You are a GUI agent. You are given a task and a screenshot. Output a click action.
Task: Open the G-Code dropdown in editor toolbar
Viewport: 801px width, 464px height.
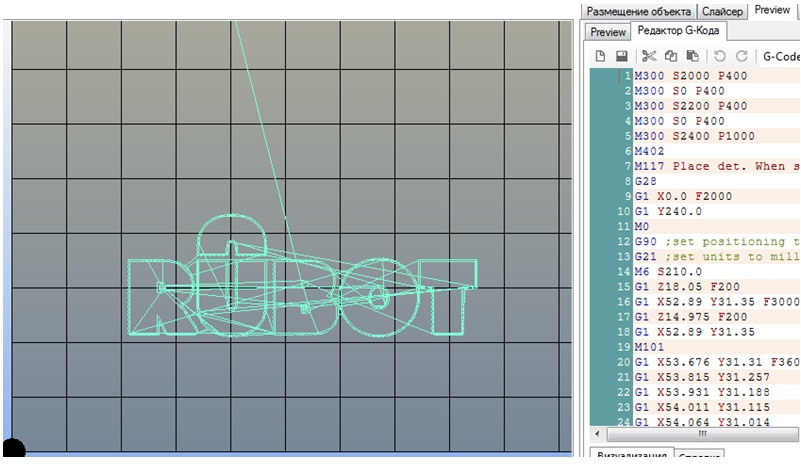pos(781,56)
